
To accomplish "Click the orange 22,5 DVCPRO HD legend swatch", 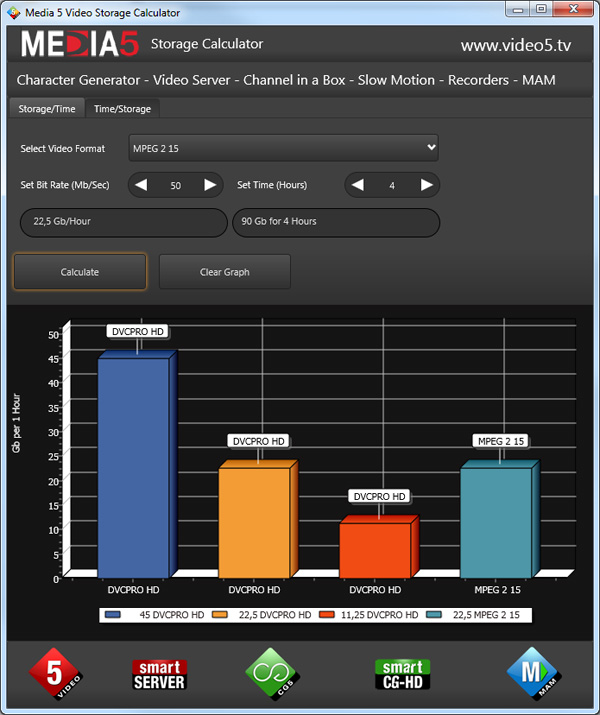I will 220,615.
